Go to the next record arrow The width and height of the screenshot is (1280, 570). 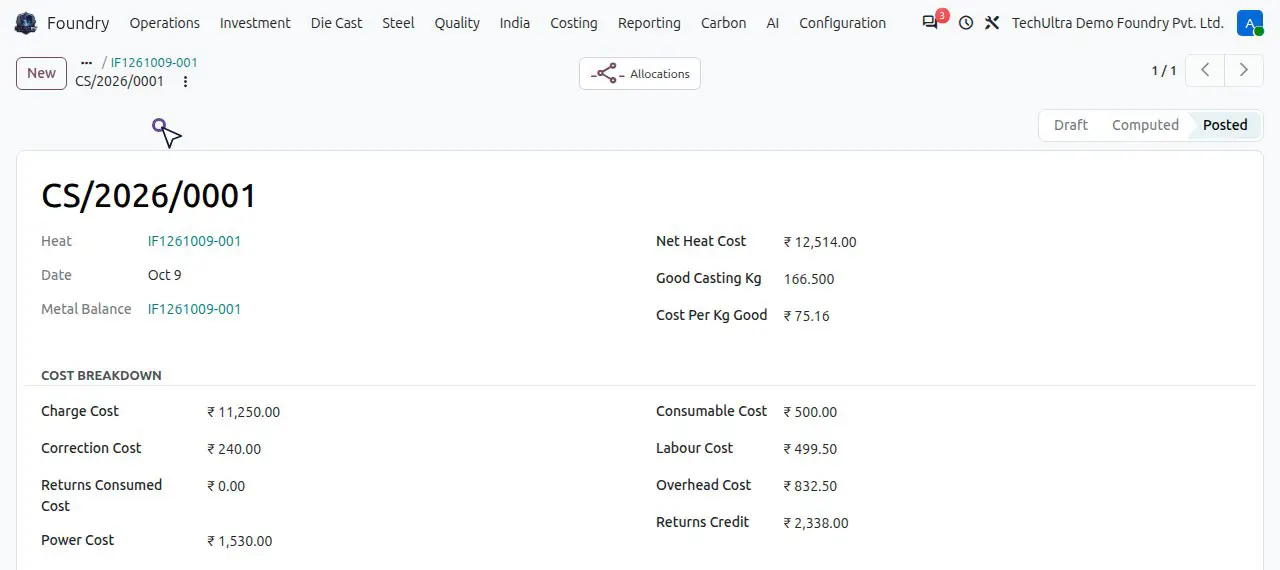pyautogui.click(x=1244, y=70)
